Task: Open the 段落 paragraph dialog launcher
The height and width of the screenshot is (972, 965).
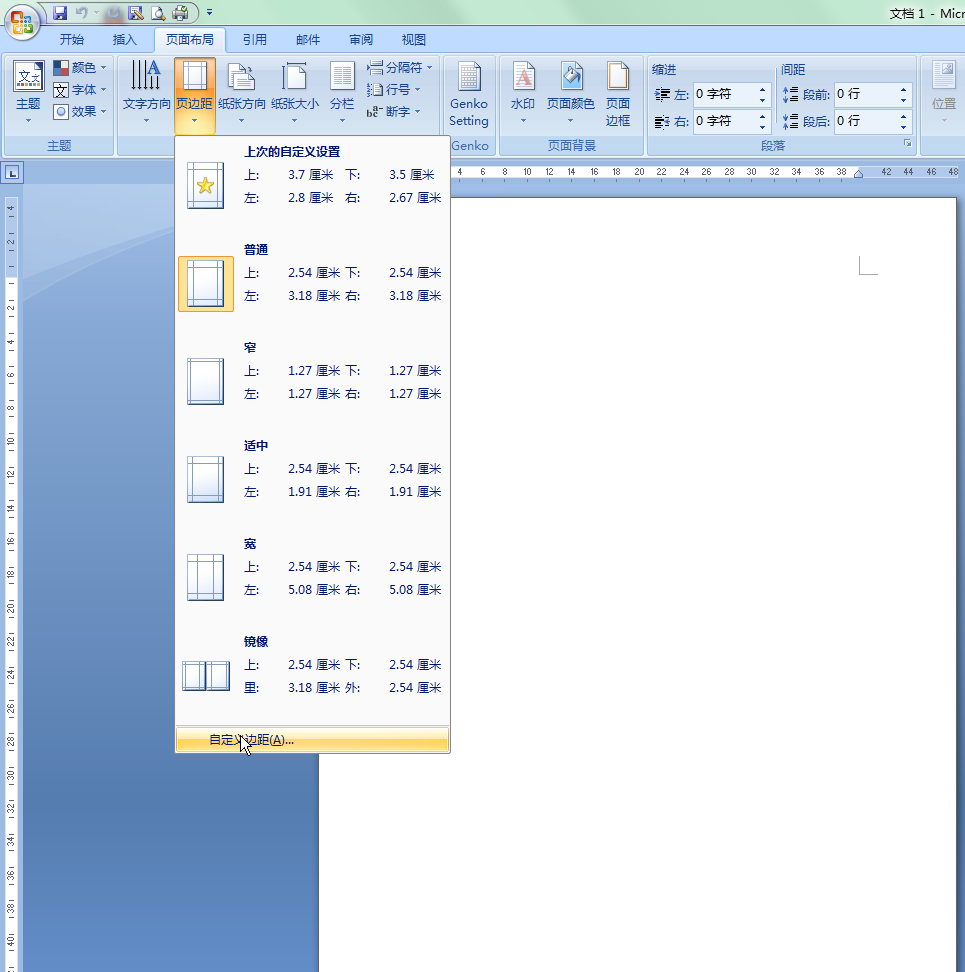Action: point(907,144)
